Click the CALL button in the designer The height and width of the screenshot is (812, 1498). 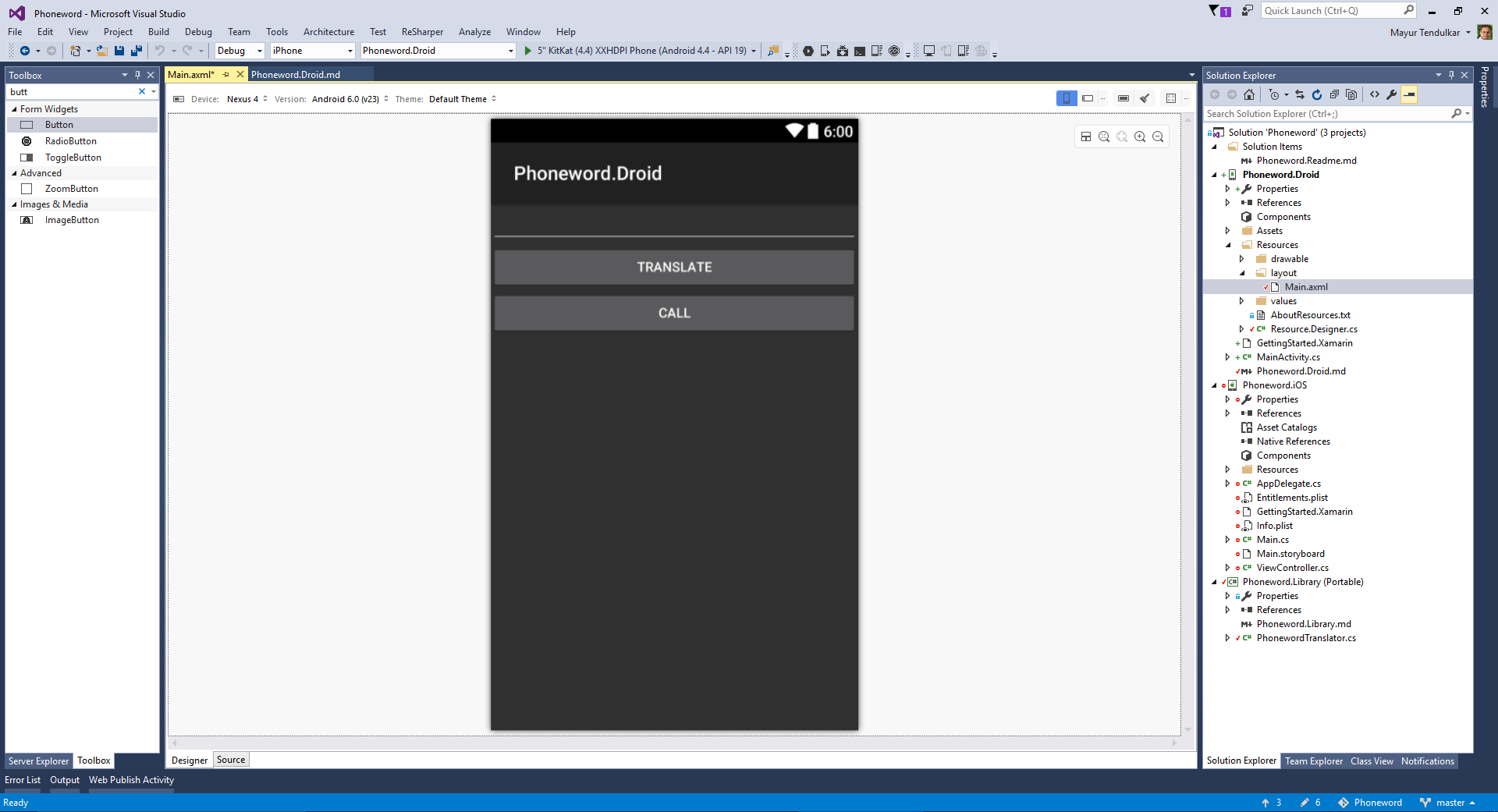674,313
